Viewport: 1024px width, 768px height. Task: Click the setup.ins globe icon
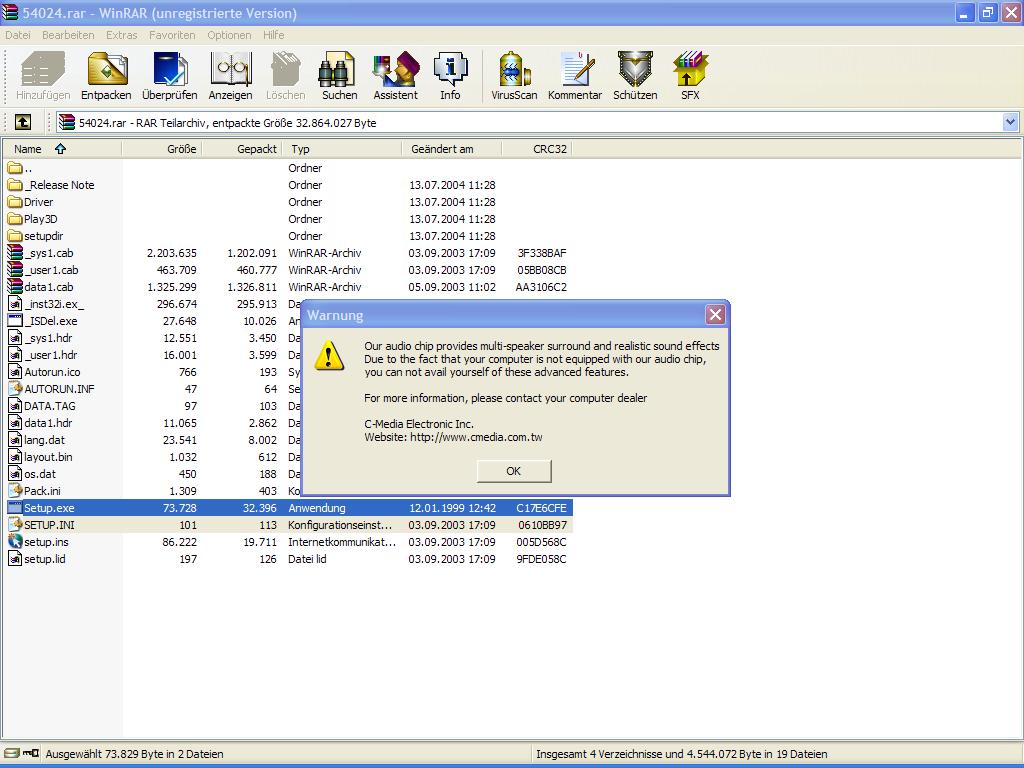tap(15, 541)
